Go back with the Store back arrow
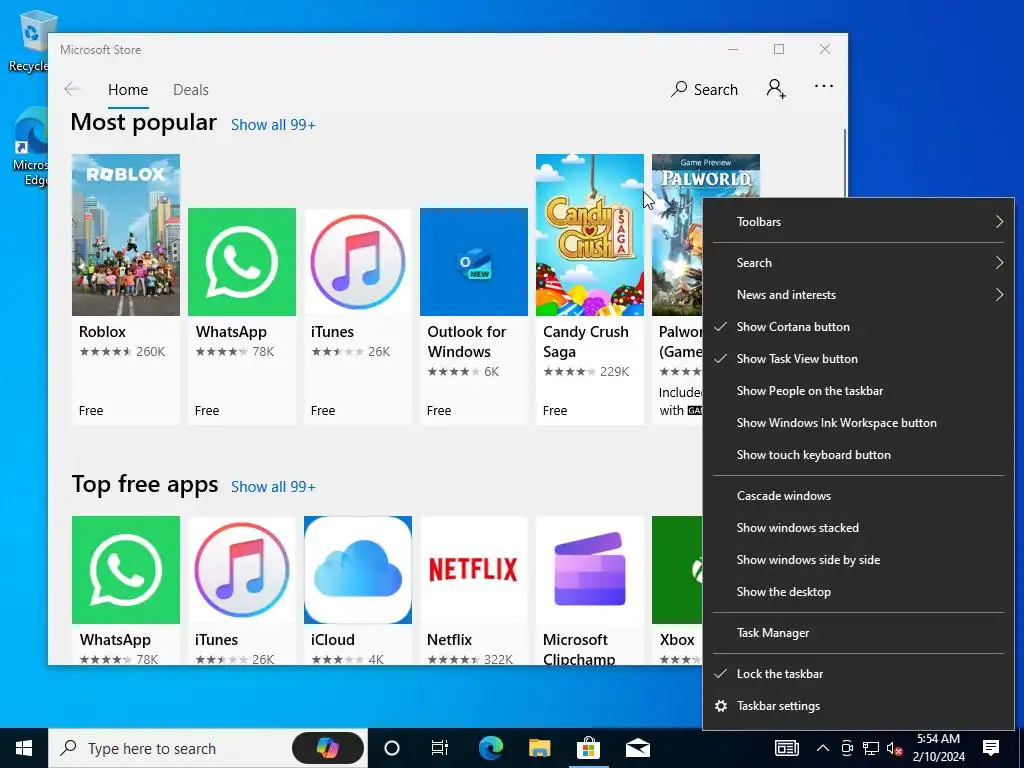Viewport: 1024px width, 768px height. pyautogui.click(x=72, y=89)
